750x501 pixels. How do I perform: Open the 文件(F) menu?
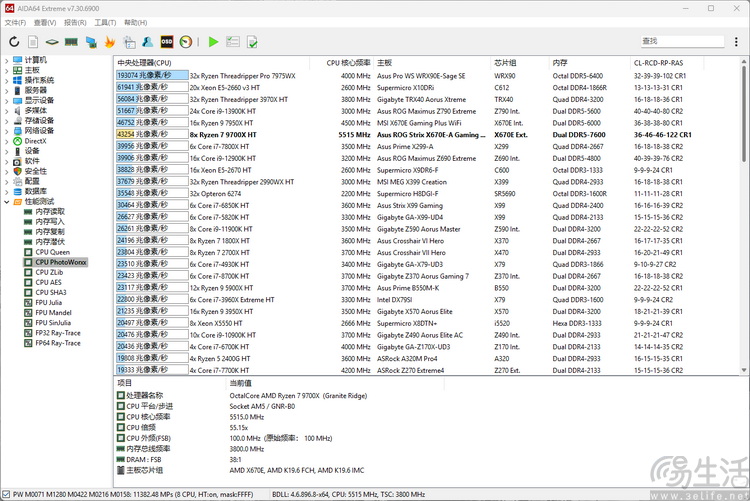15,22
